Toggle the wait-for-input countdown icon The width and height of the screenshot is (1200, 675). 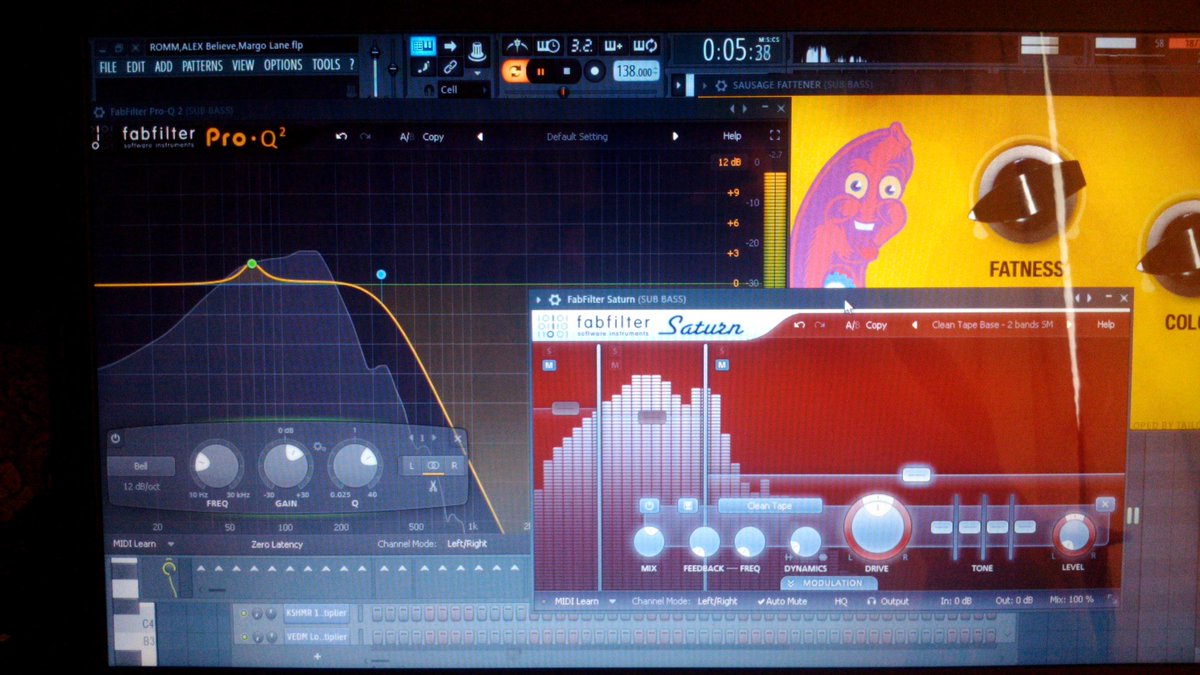[x=548, y=46]
